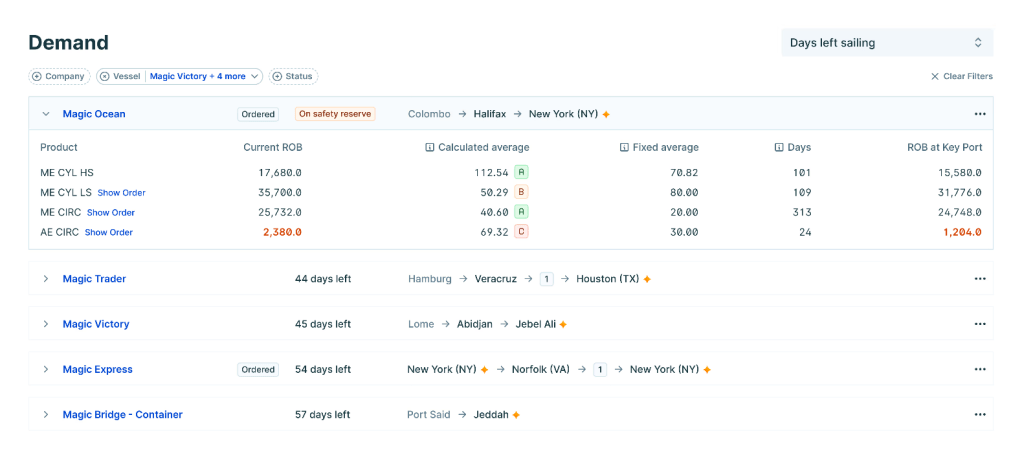Click the orange star next to Jeddah
The image size is (1022, 459).
(516, 415)
